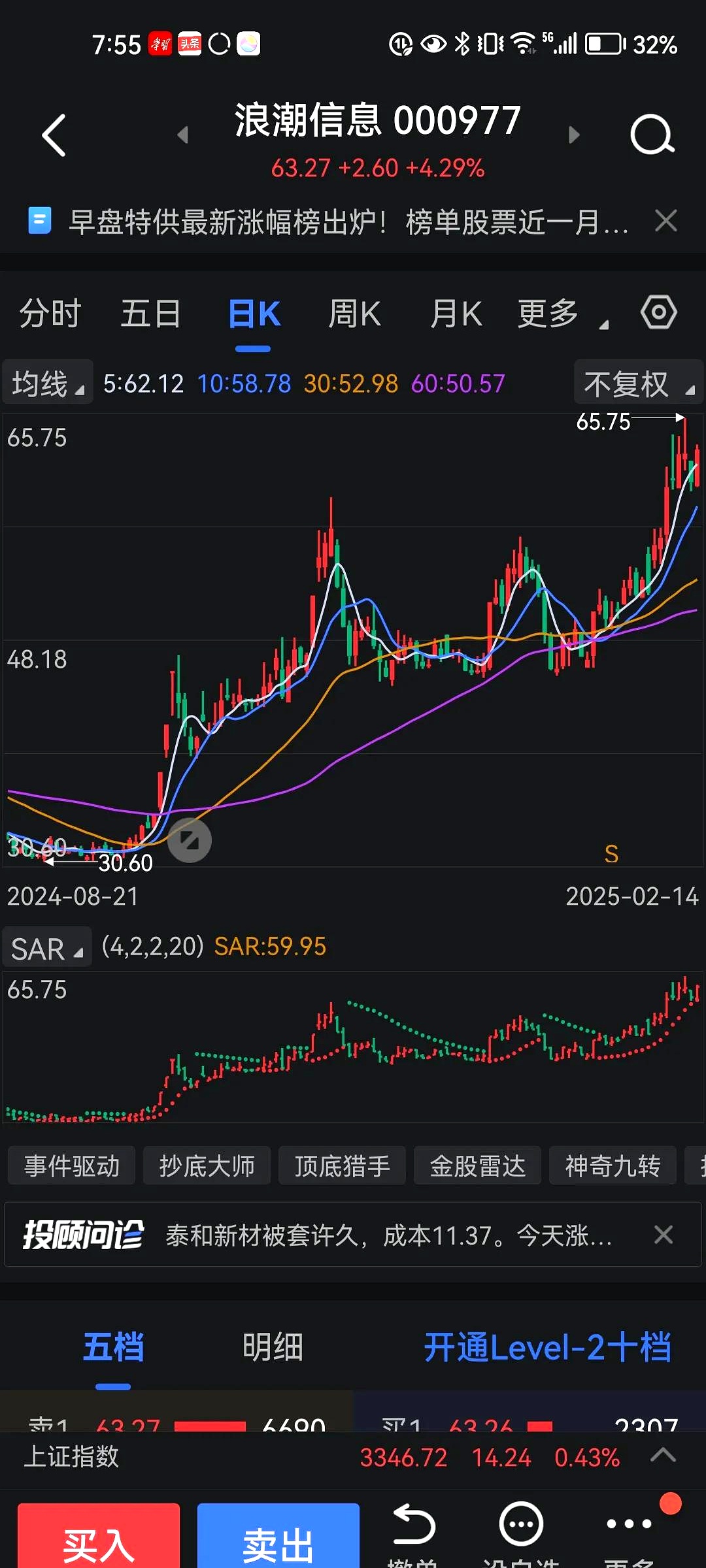Open the 投顾问诊 logo

tap(83, 1235)
